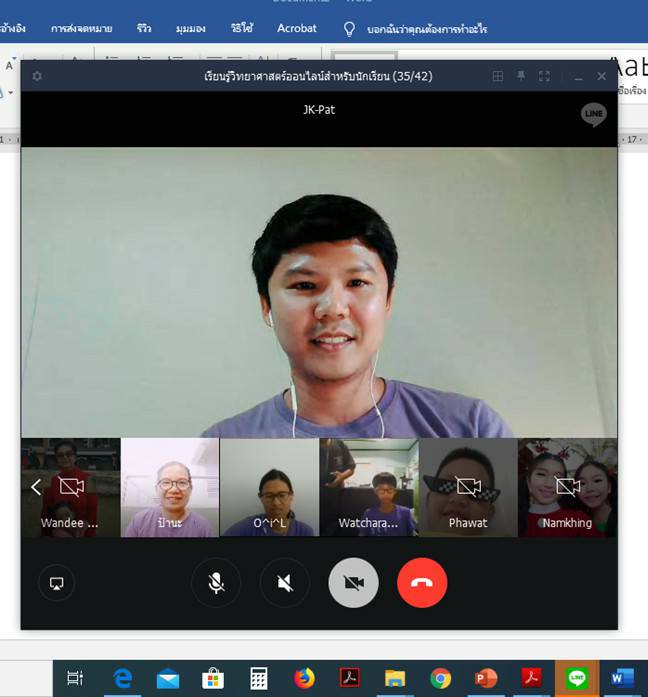
Task: Open Firefox from the taskbar
Action: click(305, 678)
